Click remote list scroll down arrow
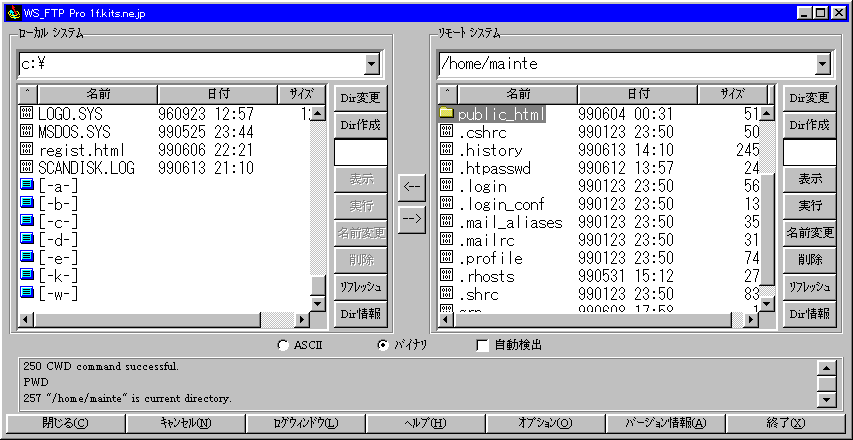 click(767, 304)
